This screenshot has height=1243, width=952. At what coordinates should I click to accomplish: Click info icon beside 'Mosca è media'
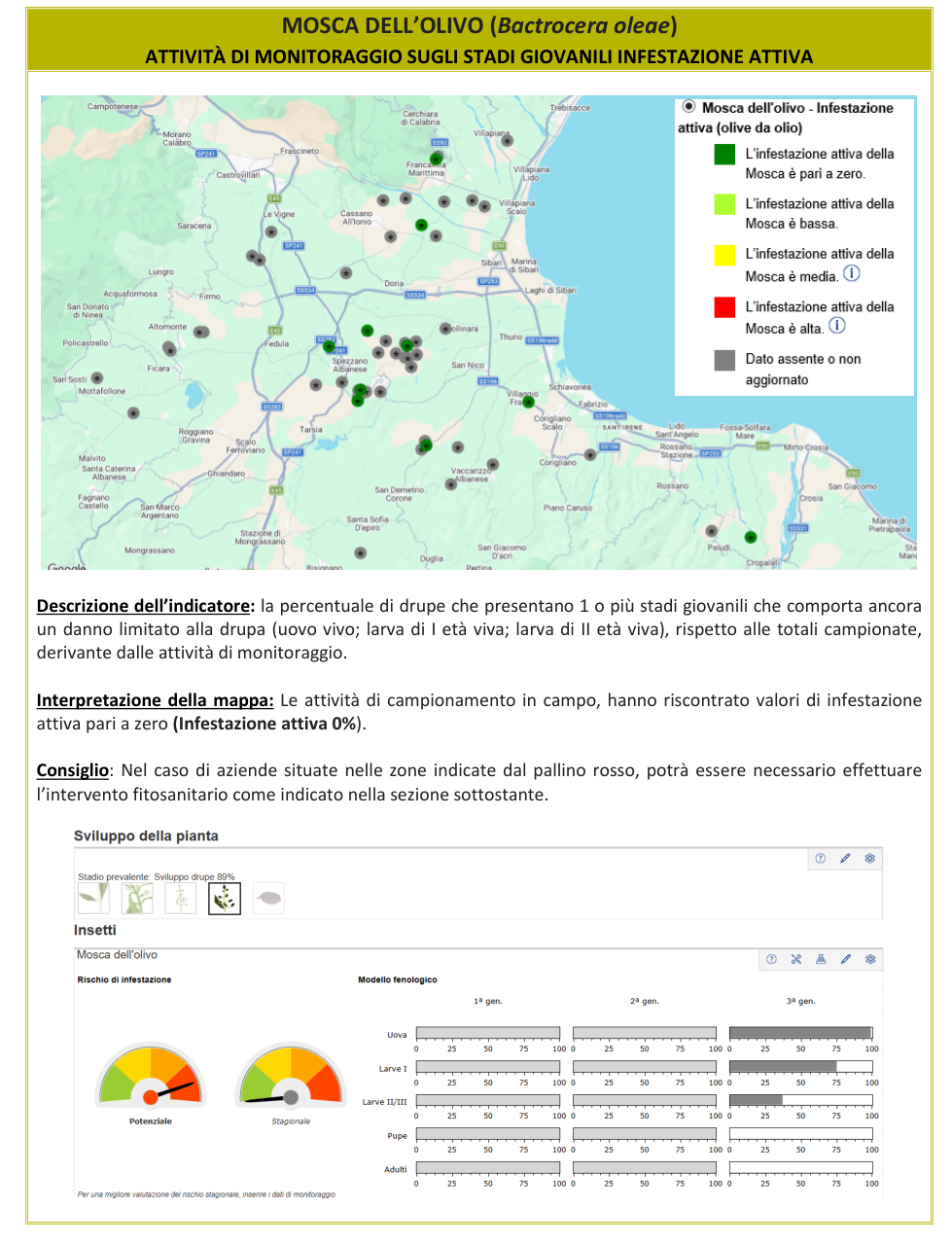[852, 273]
